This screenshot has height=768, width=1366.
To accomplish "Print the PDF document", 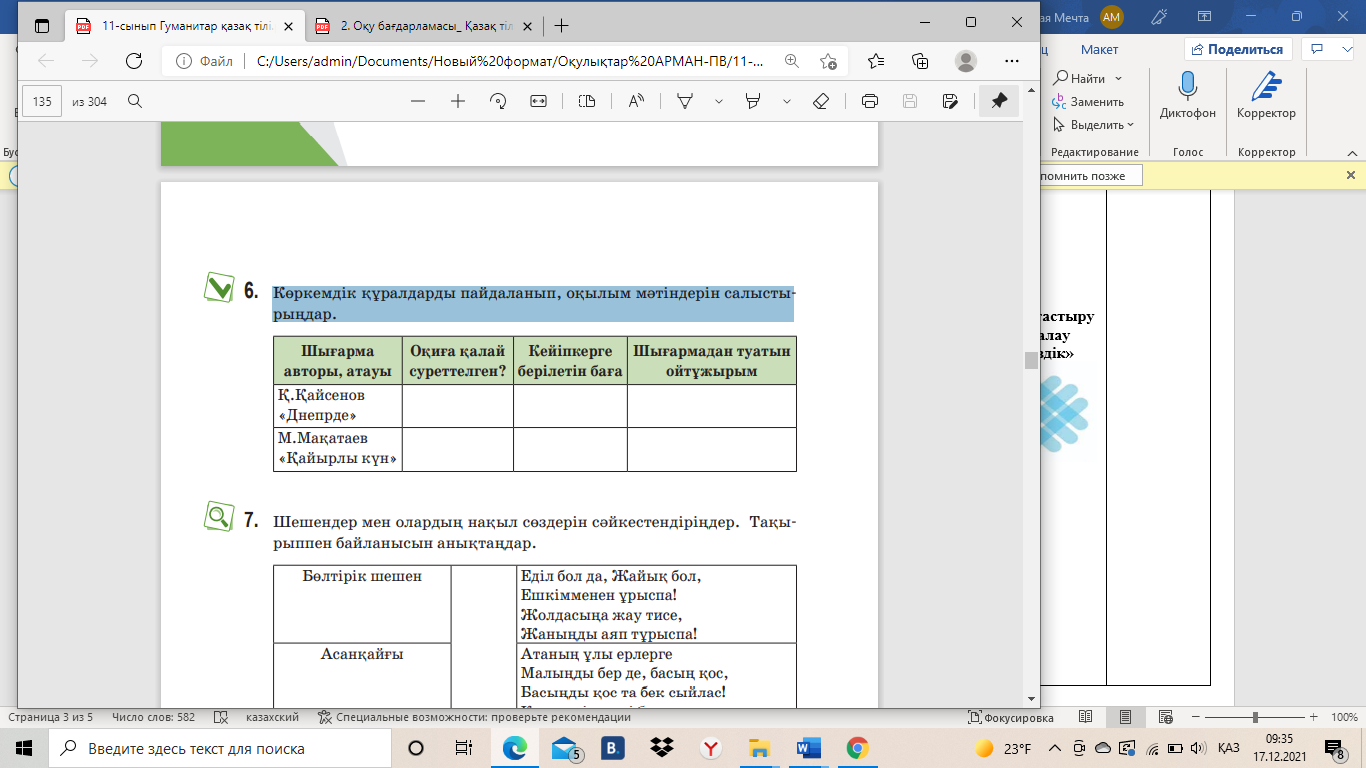I will click(x=870, y=101).
